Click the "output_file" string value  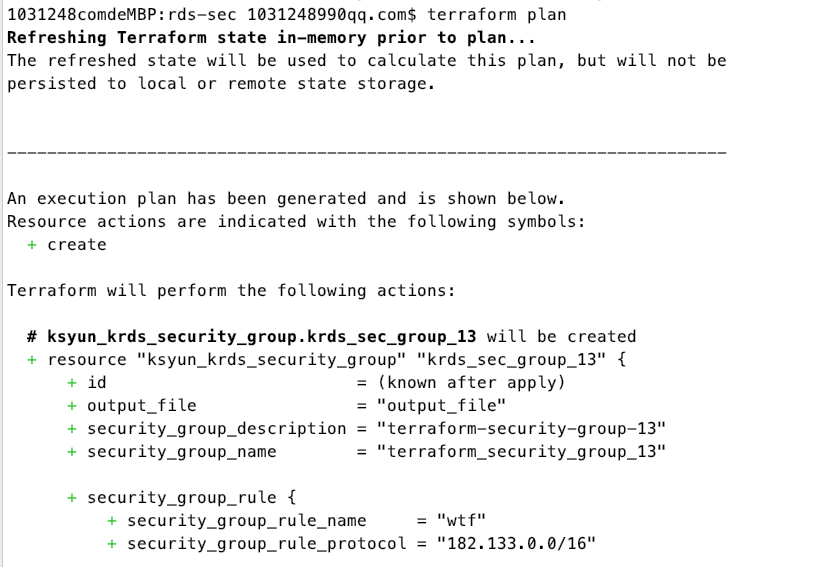pos(441,406)
